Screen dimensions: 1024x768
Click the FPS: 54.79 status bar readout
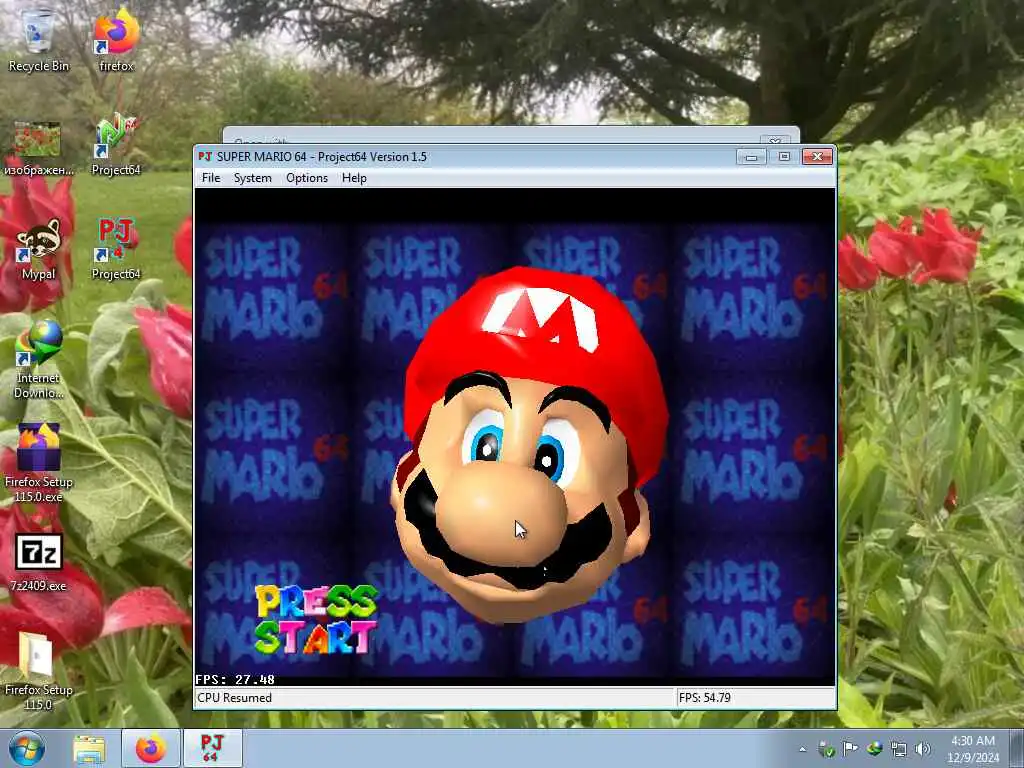[705, 697]
